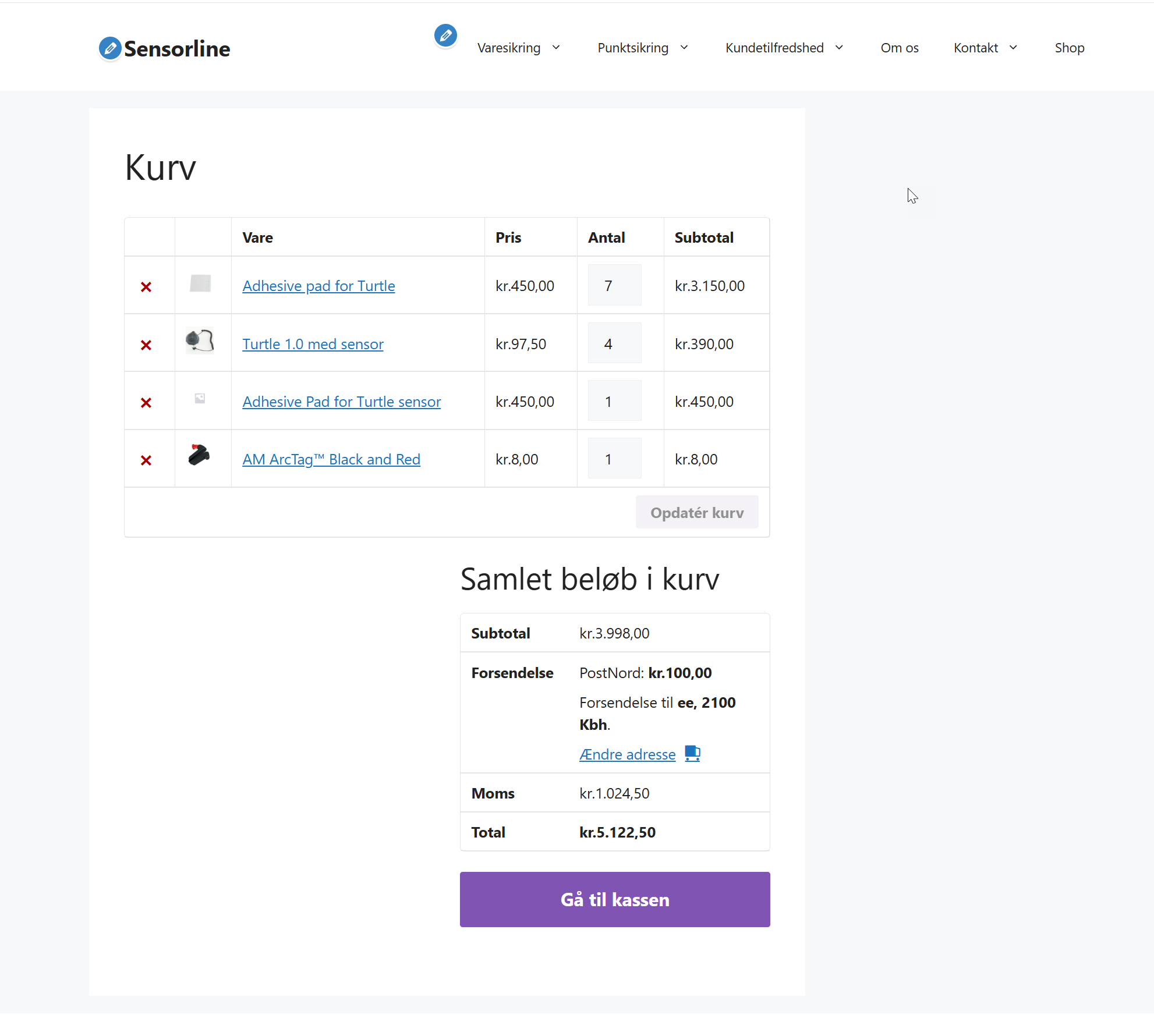Click the Vare column header
Image resolution: width=1154 pixels, height=1036 pixels.
click(x=257, y=237)
